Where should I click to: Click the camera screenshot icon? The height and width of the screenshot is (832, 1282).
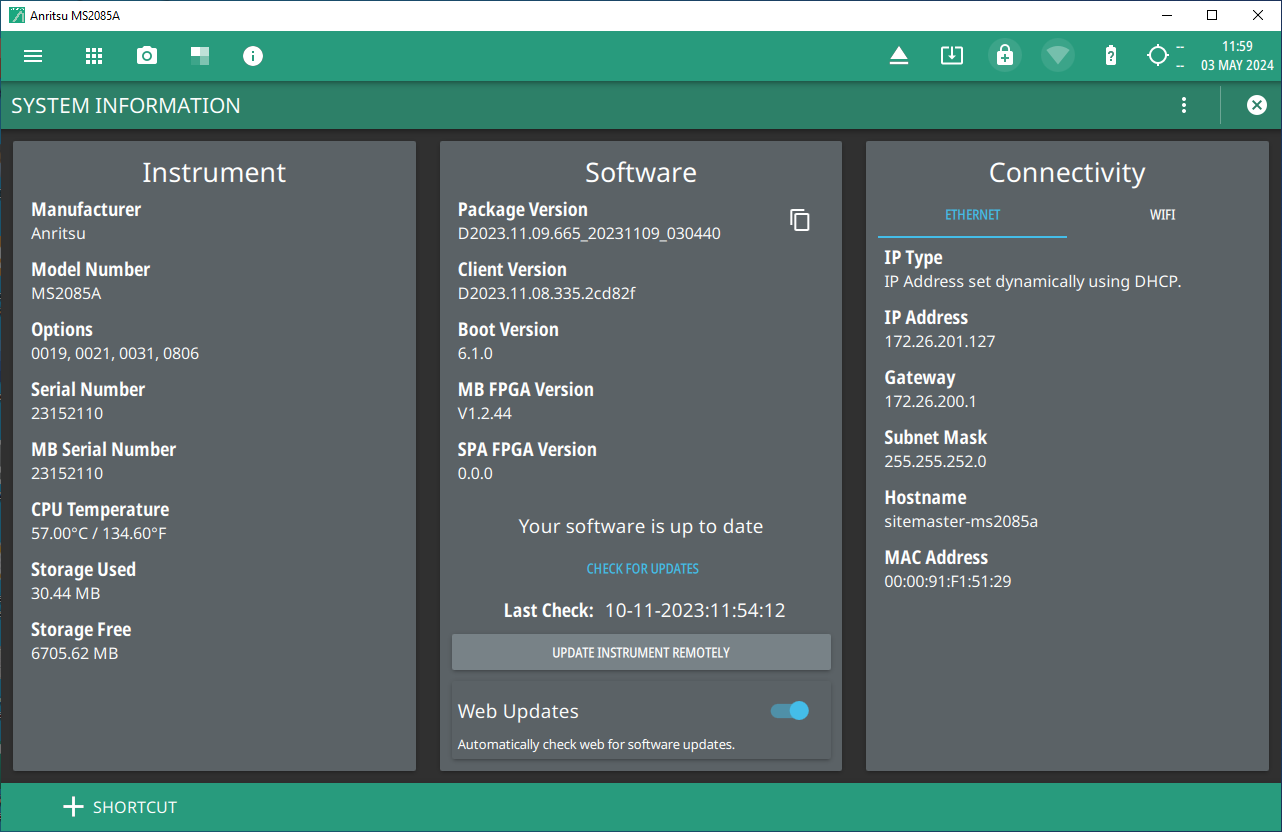(x=147, y=56)
